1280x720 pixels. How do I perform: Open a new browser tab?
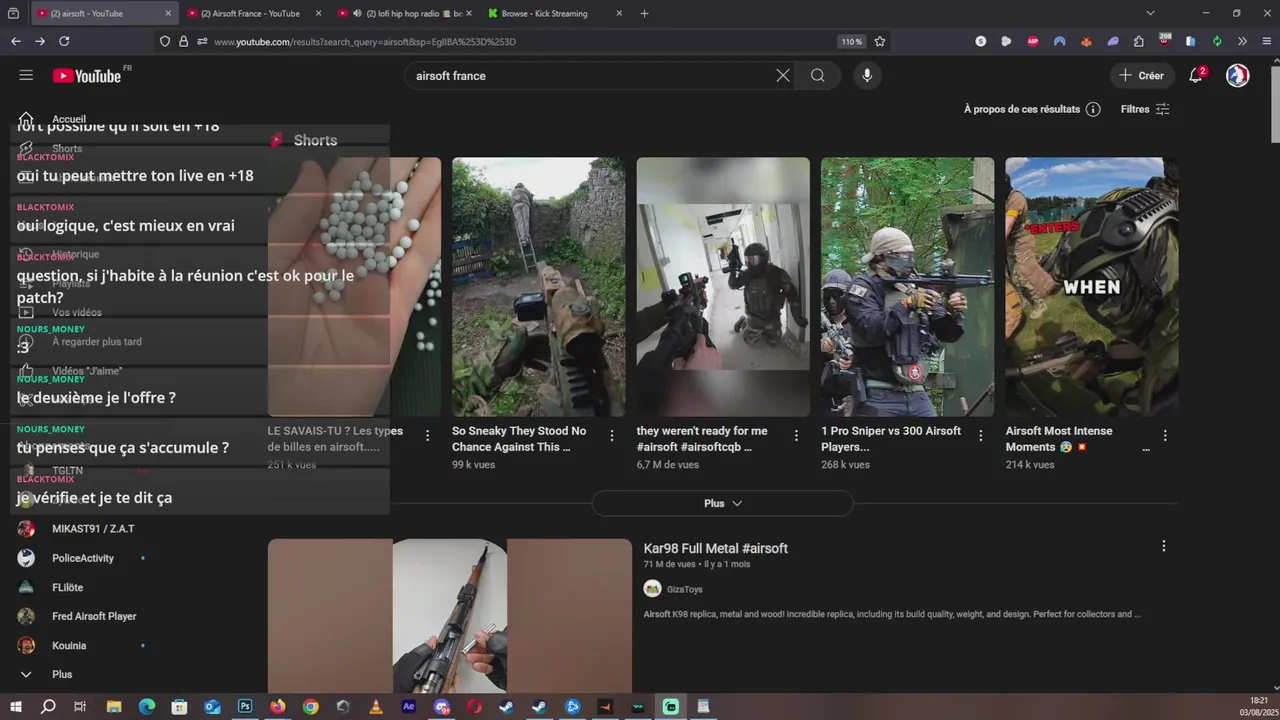click(644, 13)
